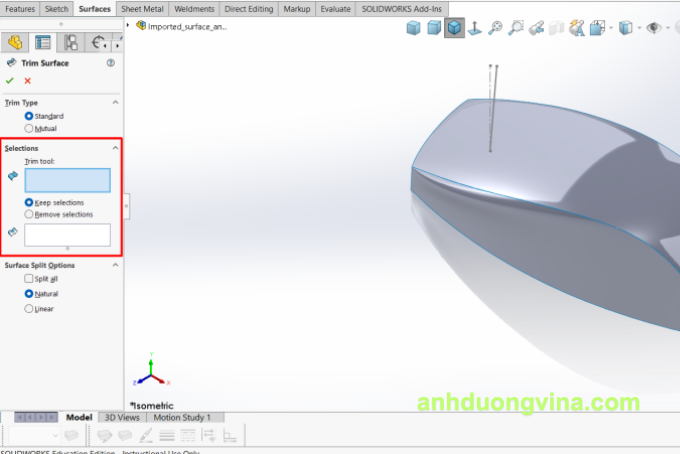Open the ConfigurationManager tab icon

point(71,42)
